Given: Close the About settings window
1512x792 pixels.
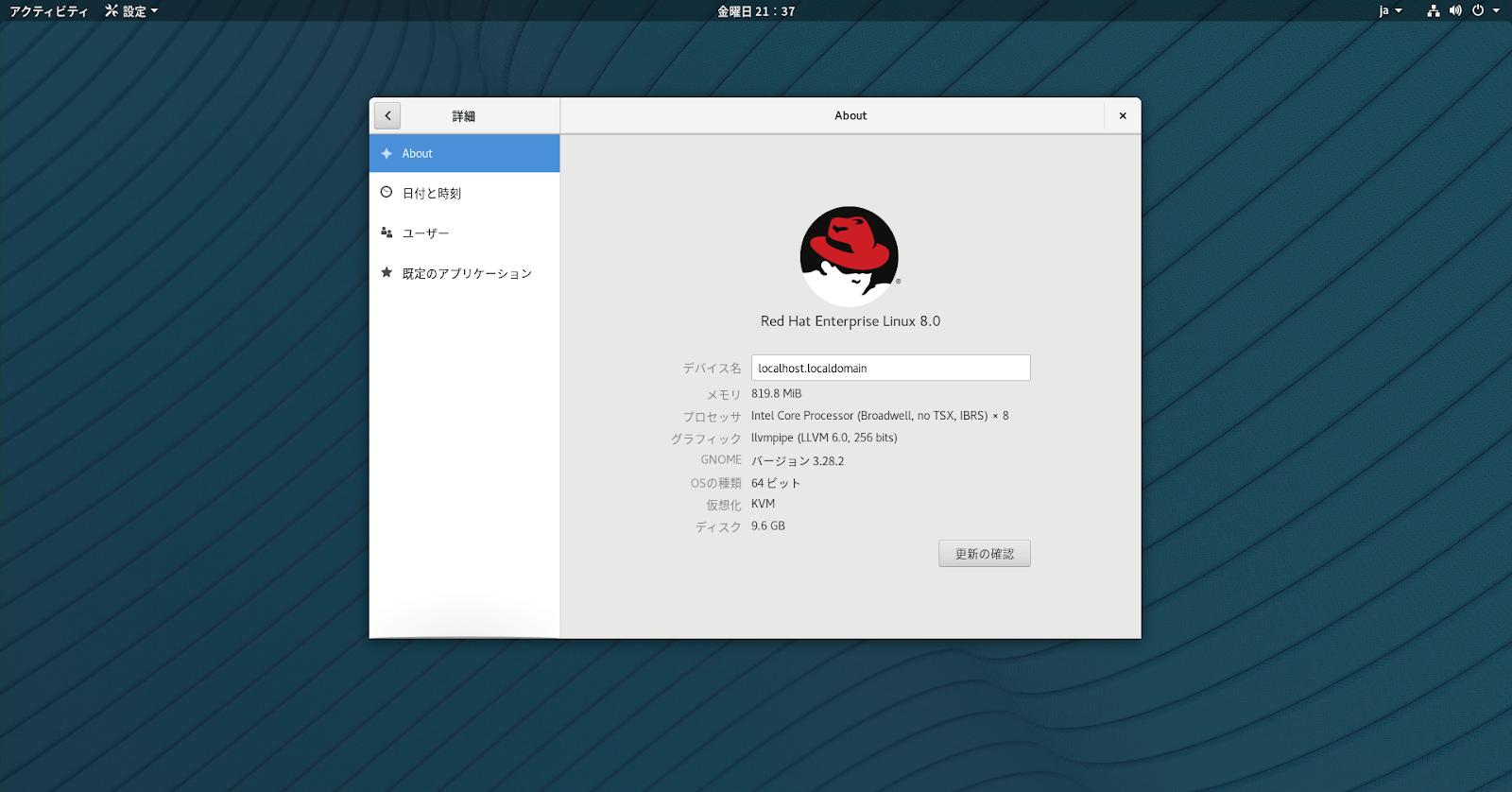Looking at the screenshot, I should click(x=1123, y=115).
